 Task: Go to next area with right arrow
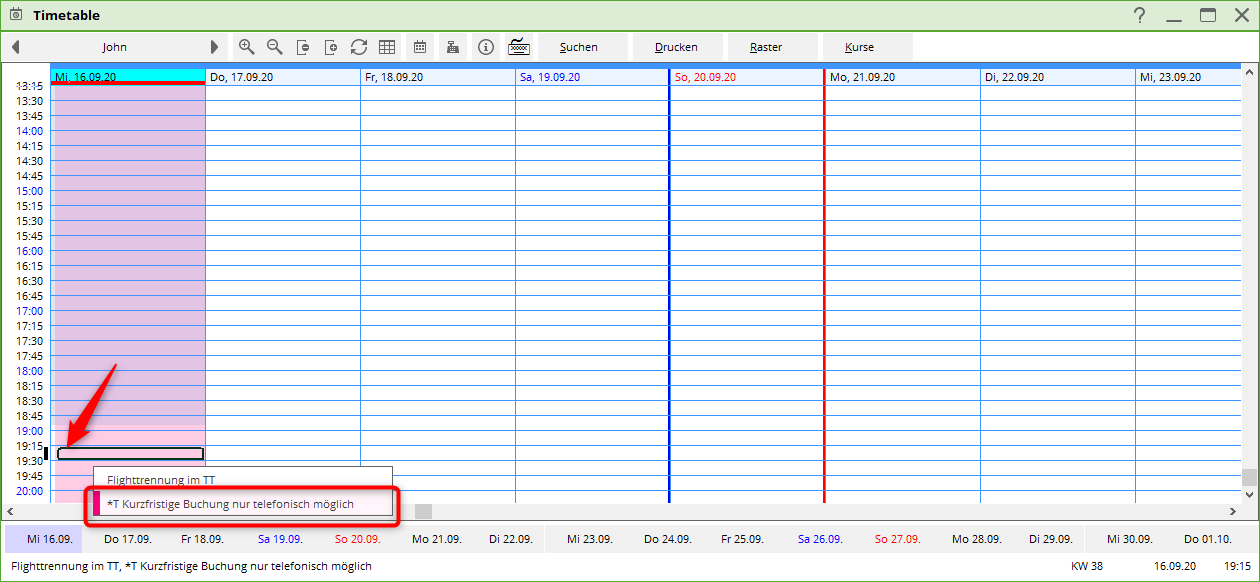pyautogui.click(x=214, y=47)
